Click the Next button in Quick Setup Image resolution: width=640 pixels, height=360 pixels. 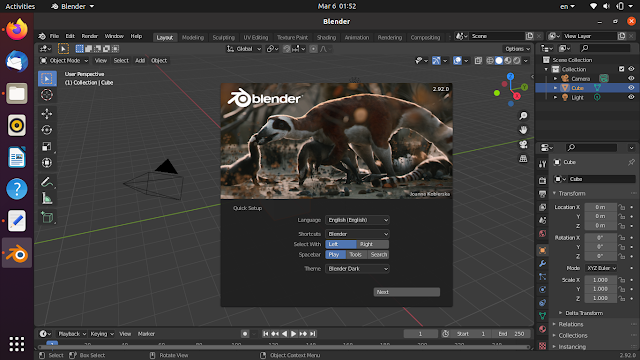(407, 292)
